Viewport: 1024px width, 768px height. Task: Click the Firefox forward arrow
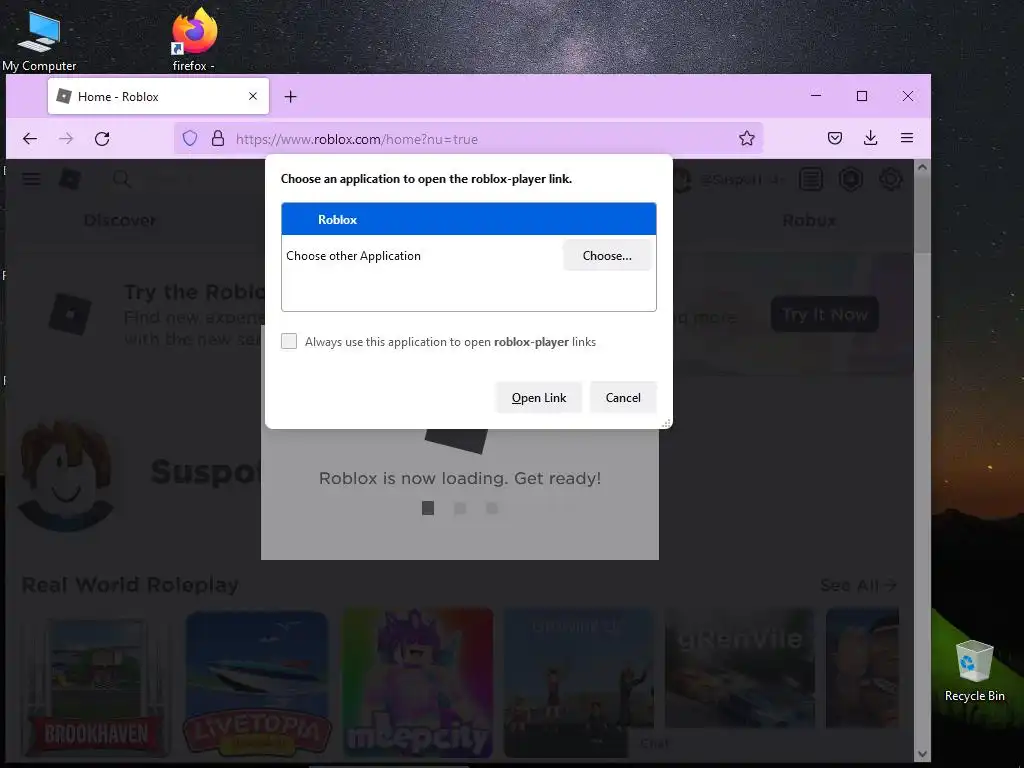[x=66, y=138]
